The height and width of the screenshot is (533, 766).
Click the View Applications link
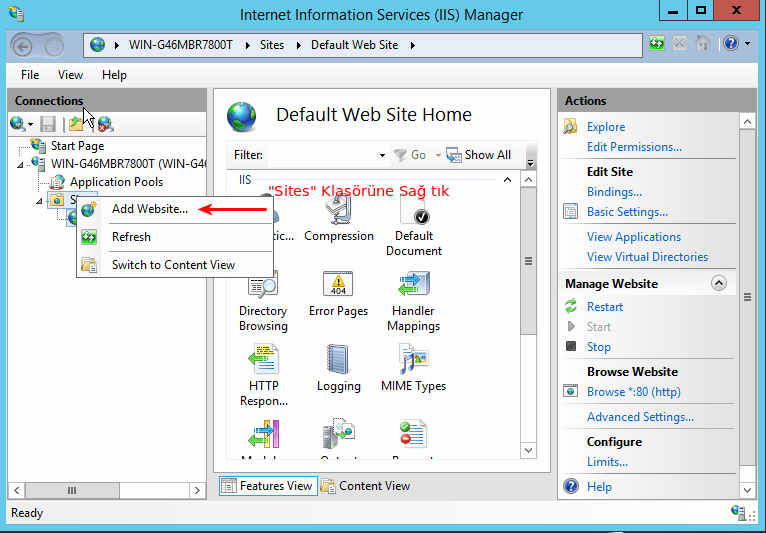pos(634,237)
